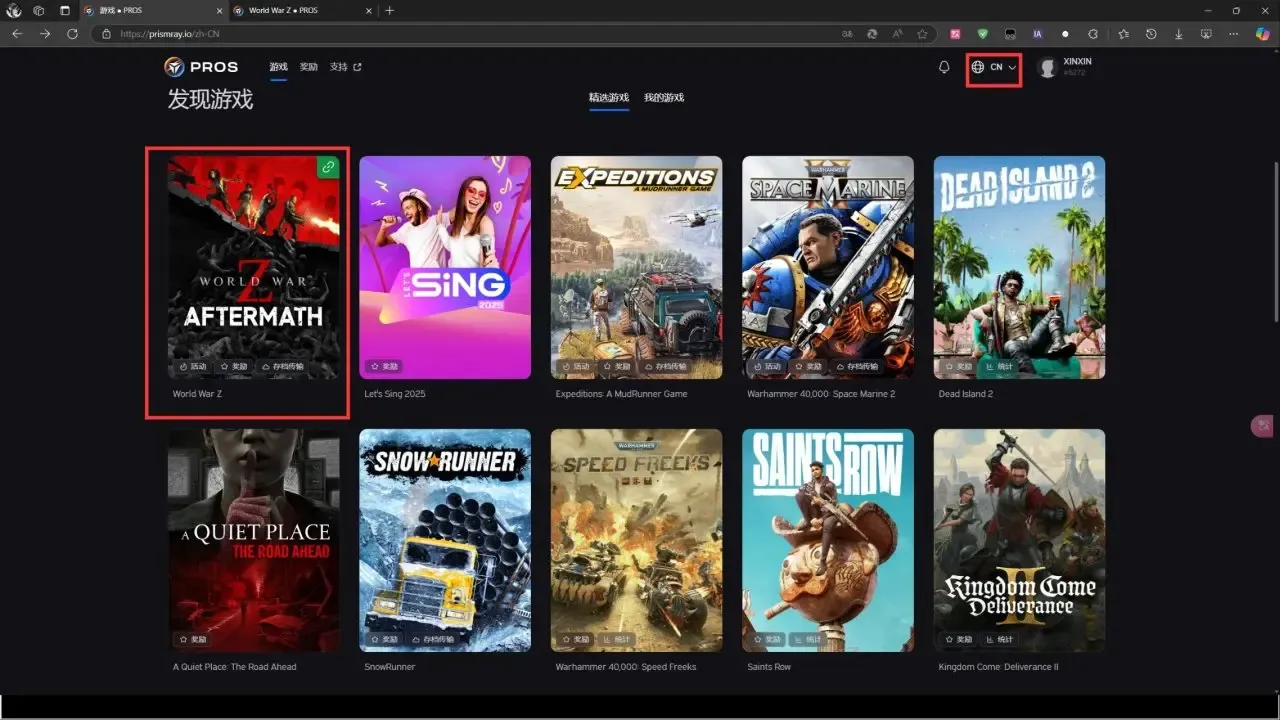The height and width of the screenshot is (720, 1280).
Task: Open a new browser tab with plus
Action: pyautogui.click(x=389, y=11)
